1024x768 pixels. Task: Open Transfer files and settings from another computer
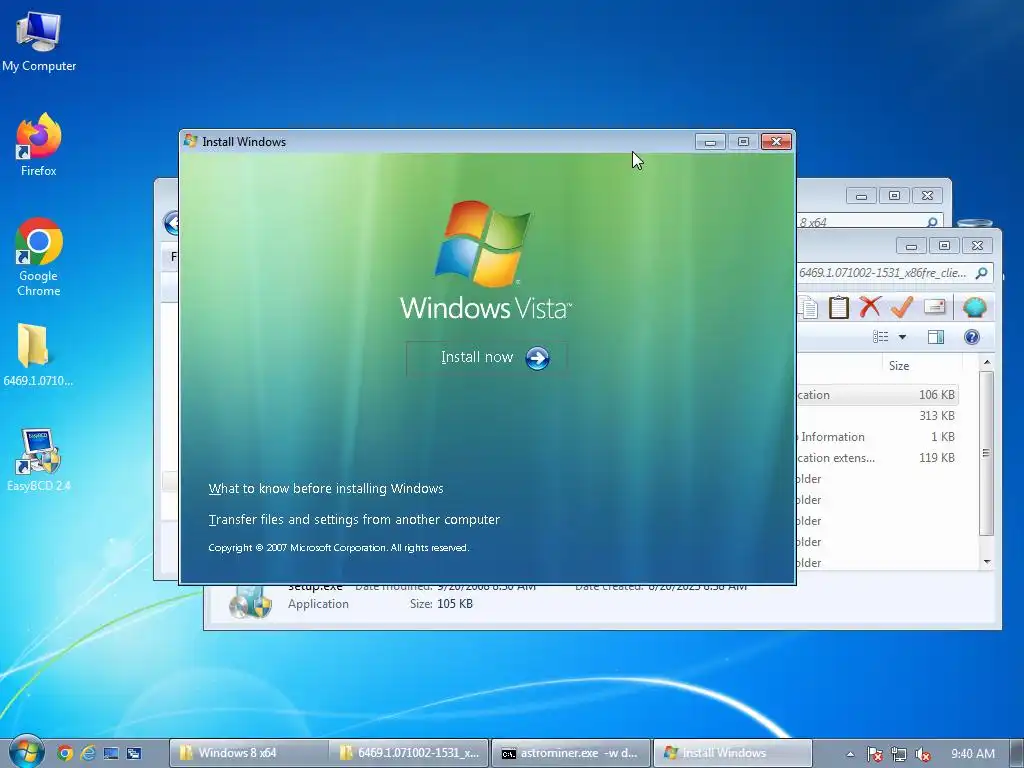pyautogui.click(x=354, y=520)
